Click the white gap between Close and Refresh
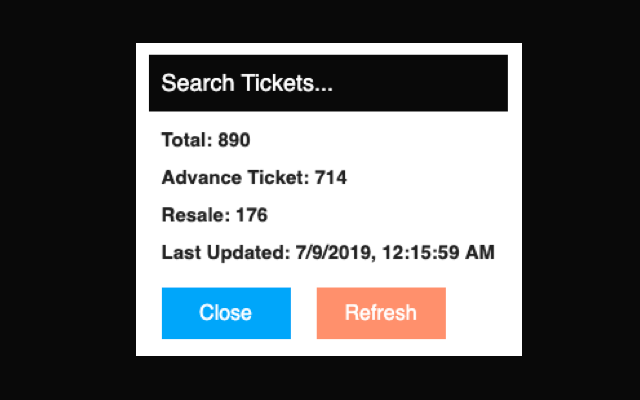This screenshot has height=400, width=640. pyautogui.click(x=304, y=313)
